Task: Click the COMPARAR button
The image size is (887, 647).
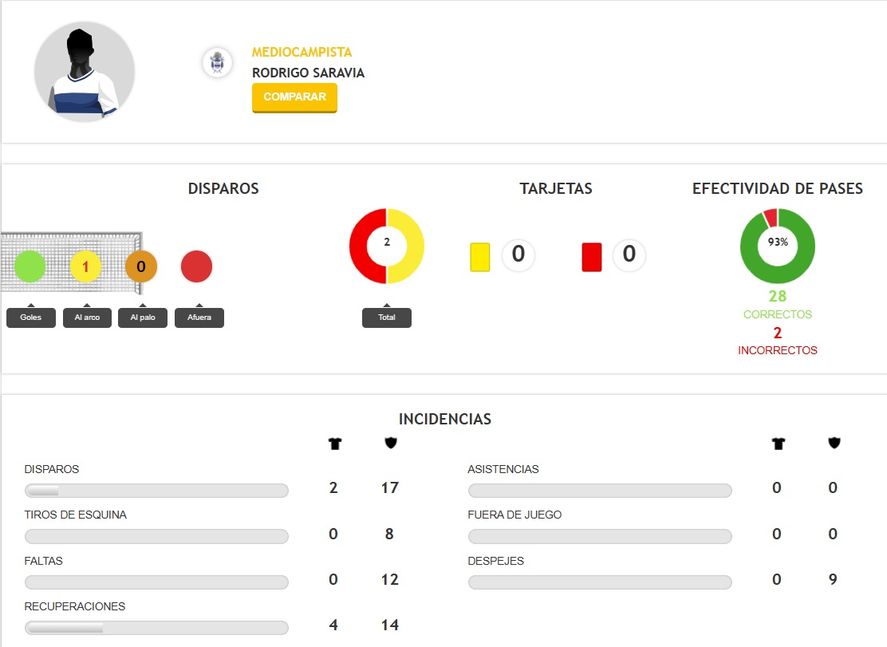Action: (294, 97)
